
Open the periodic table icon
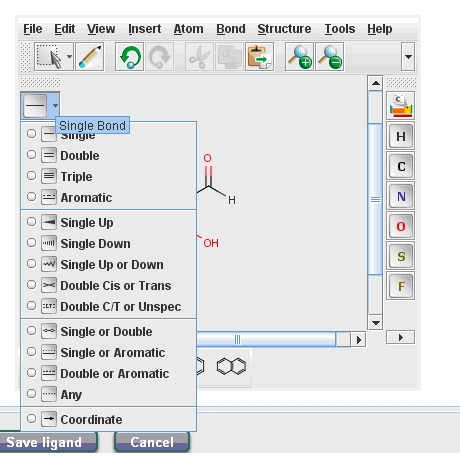click(x=401, y=106)
